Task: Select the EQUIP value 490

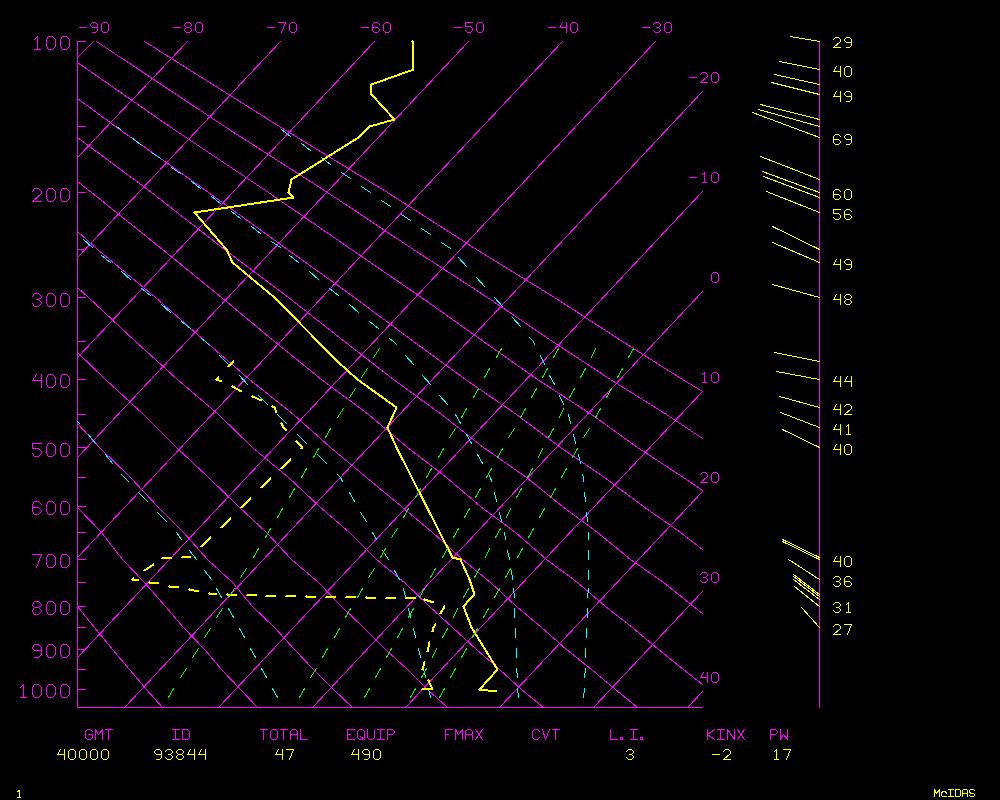Action: [366, 755]
